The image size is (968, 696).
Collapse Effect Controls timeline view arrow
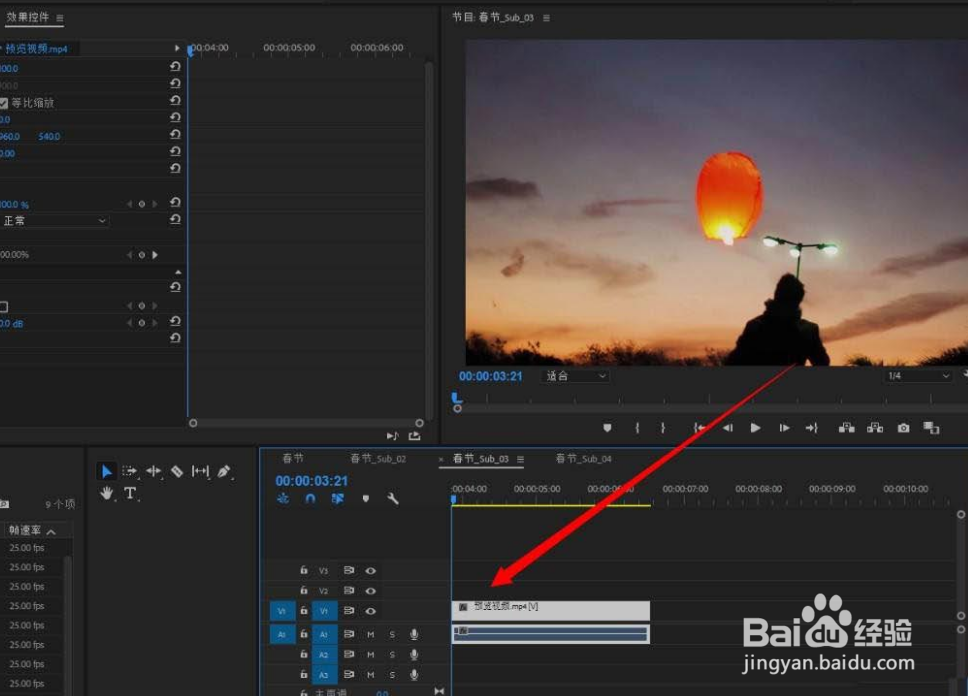click(177, 48)
